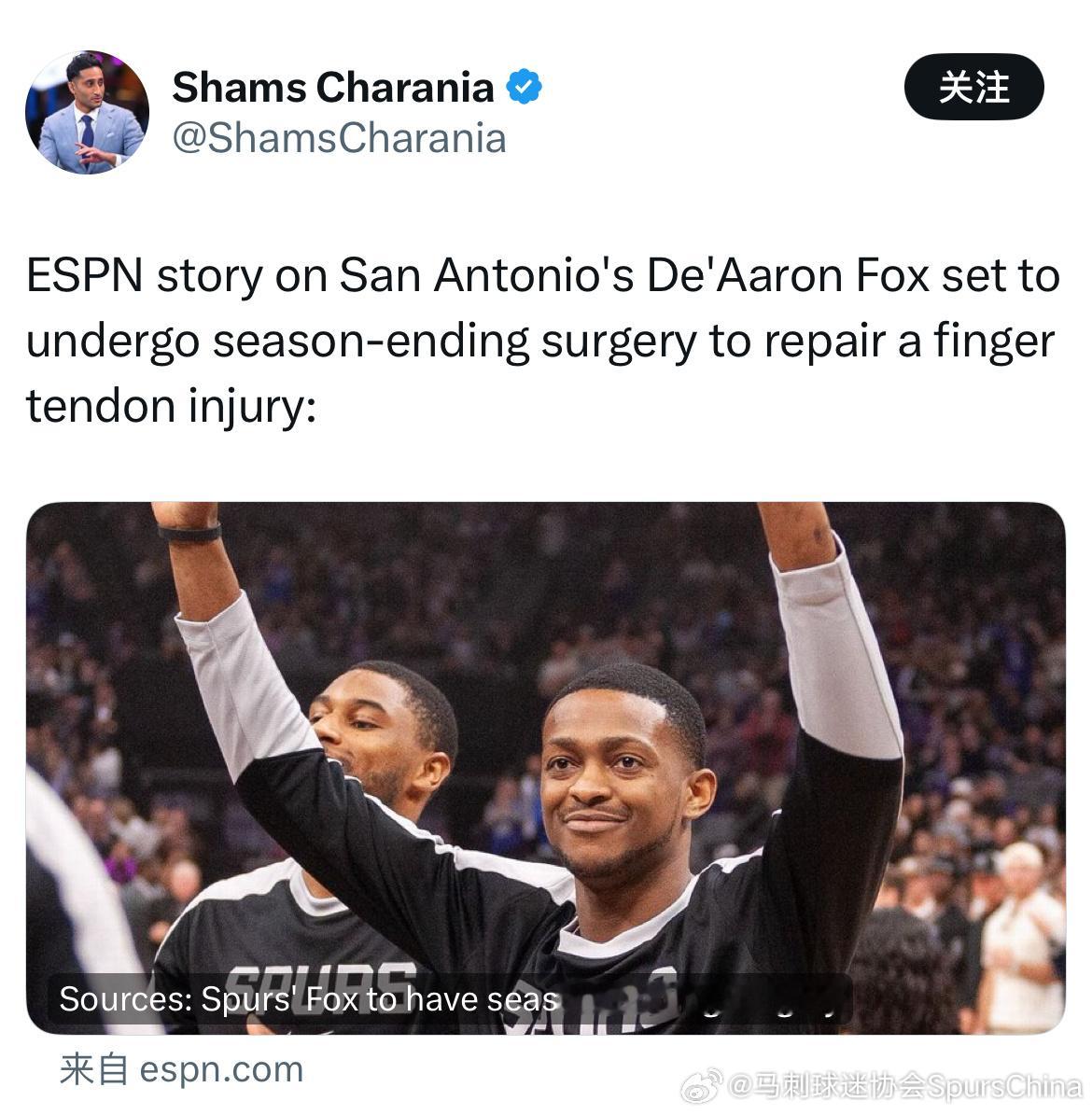
Task: Open the Shams Charania display name
Action: point(333,88)
